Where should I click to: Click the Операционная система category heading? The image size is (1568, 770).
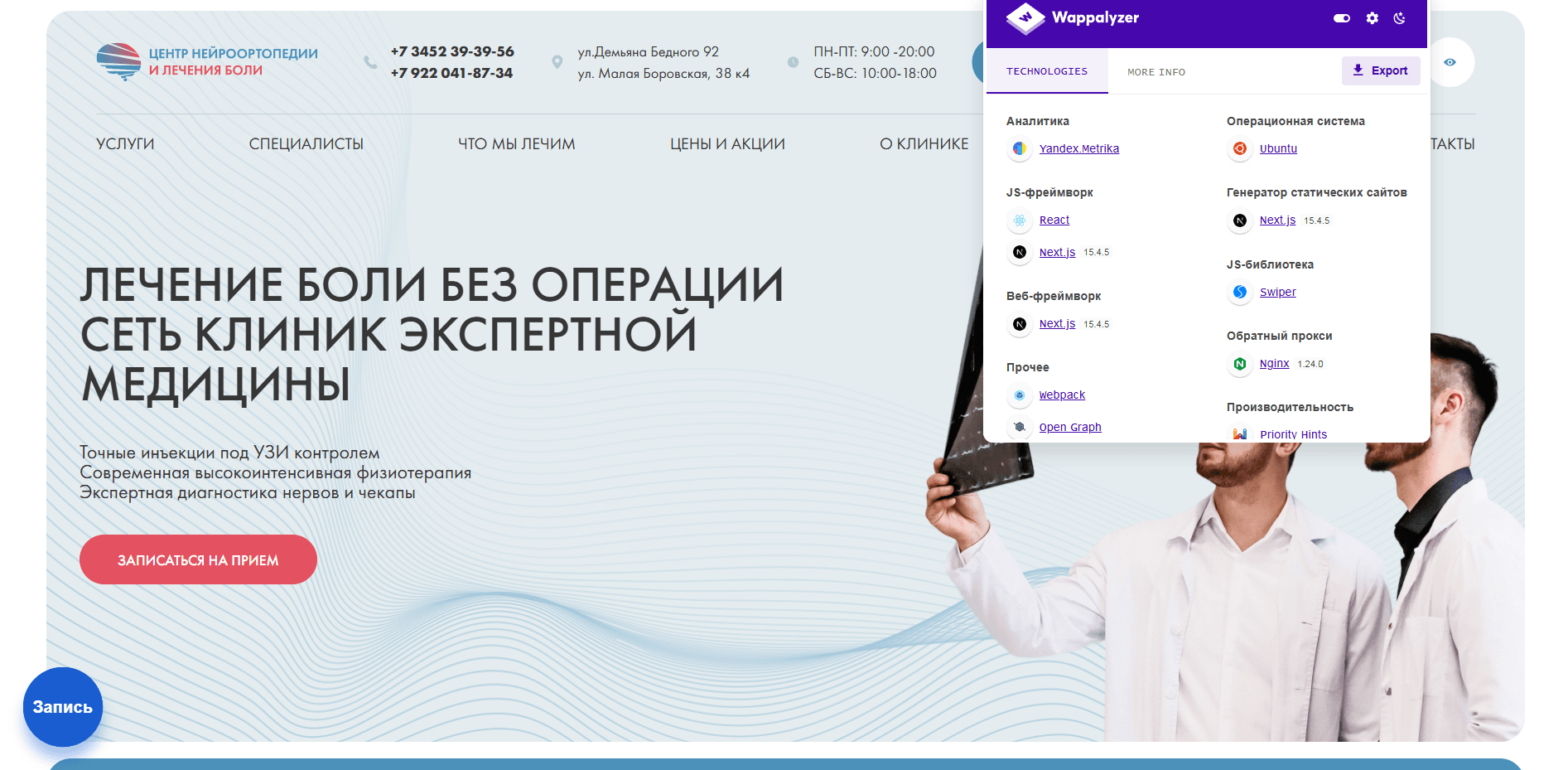1295,121
